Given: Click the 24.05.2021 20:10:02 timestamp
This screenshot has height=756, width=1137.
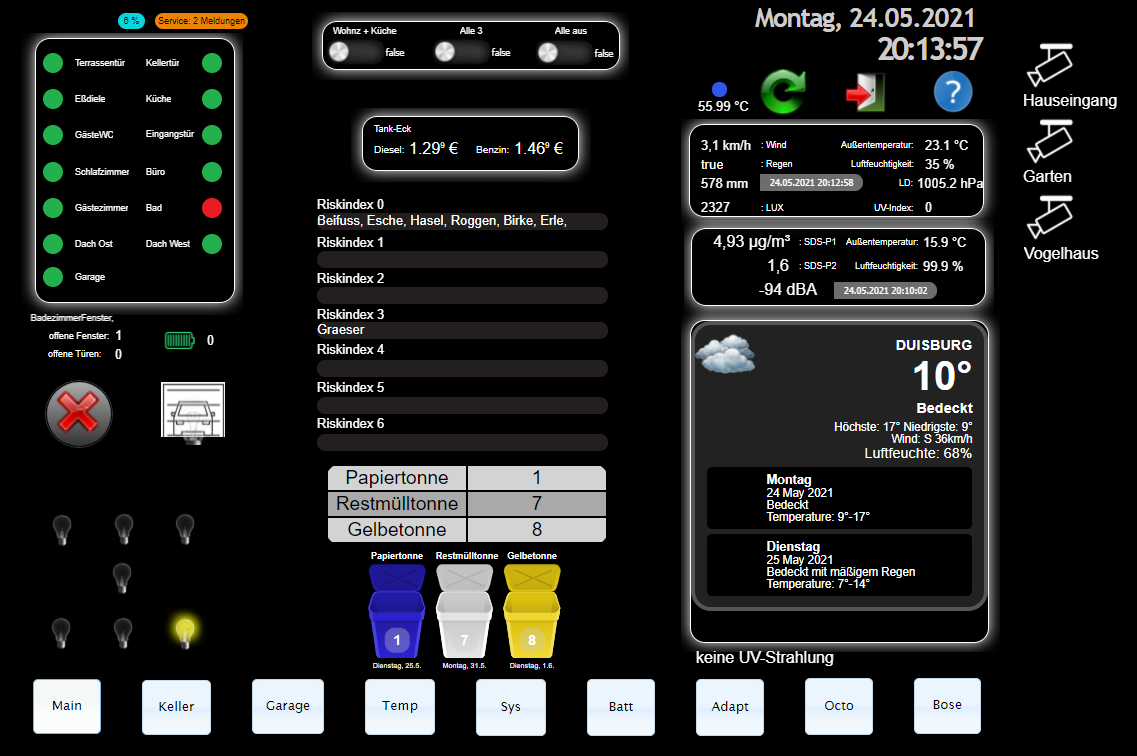Looking at the screenshot, I should pyautogui.click(x=885, y=291).
